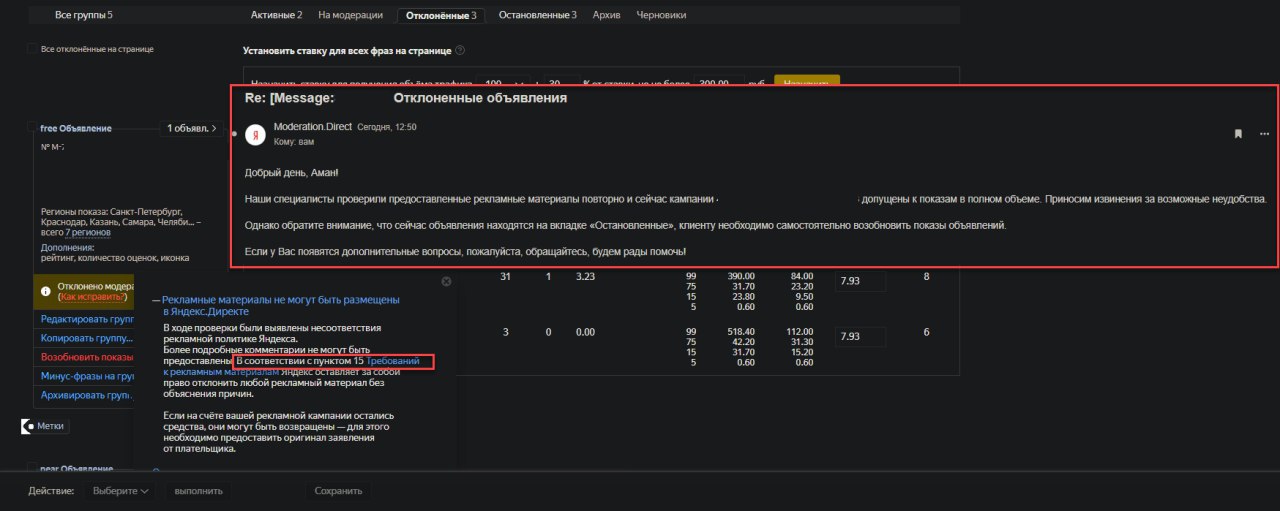
Task: Open the 'Черновики' tab
Action: point(661,15)
